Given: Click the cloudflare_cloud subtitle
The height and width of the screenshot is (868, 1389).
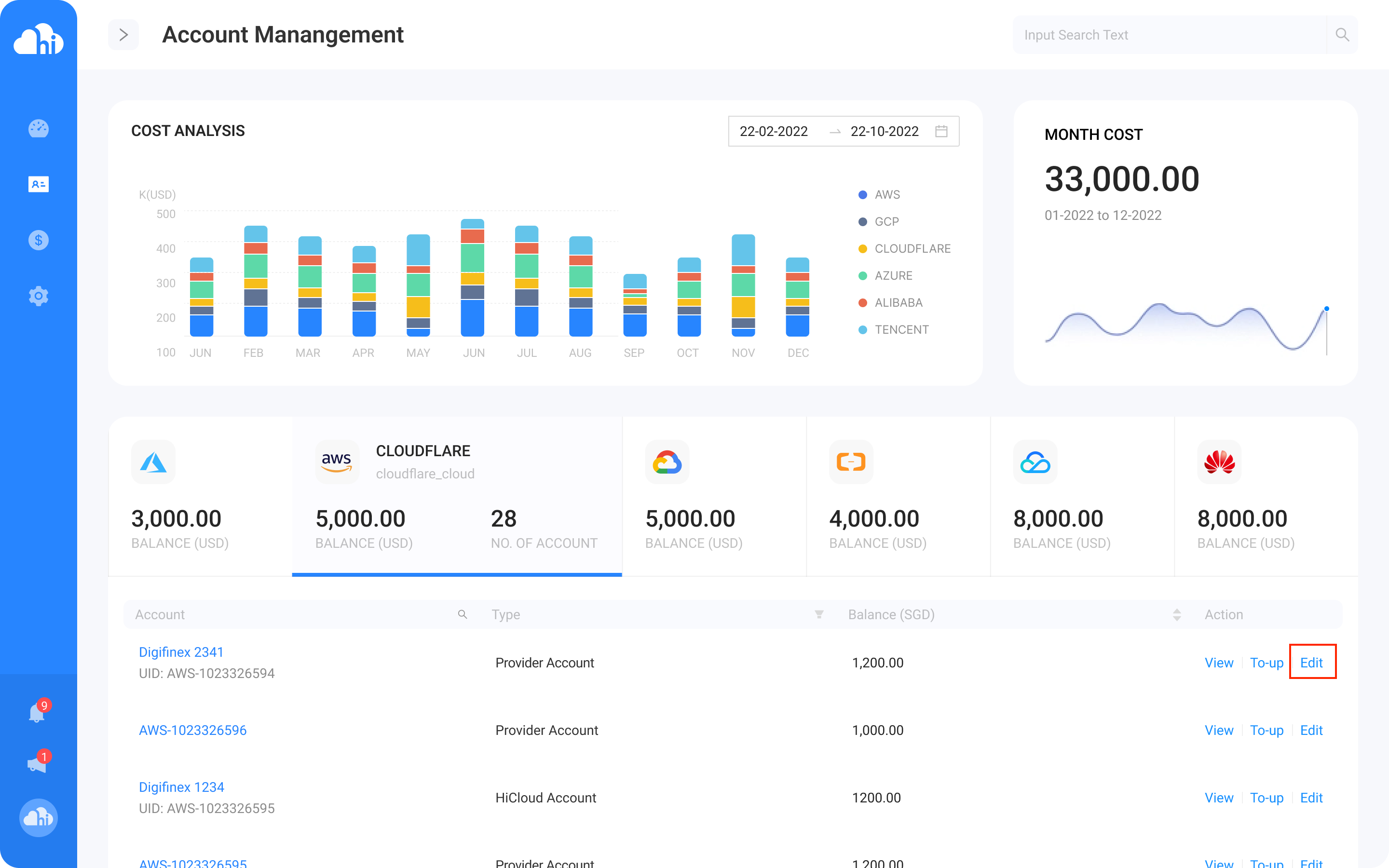Looking at the screenshot, I should pos(425,474).
